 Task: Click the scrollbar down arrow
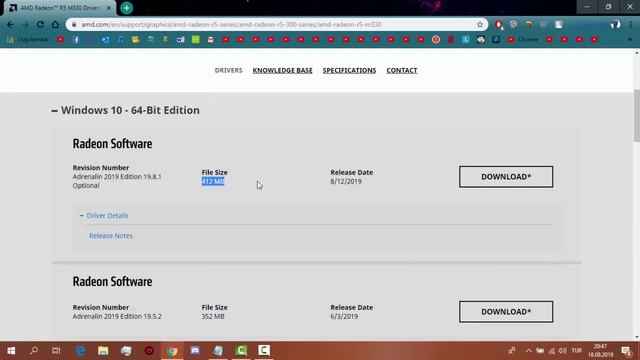click(x=636, y=337)
